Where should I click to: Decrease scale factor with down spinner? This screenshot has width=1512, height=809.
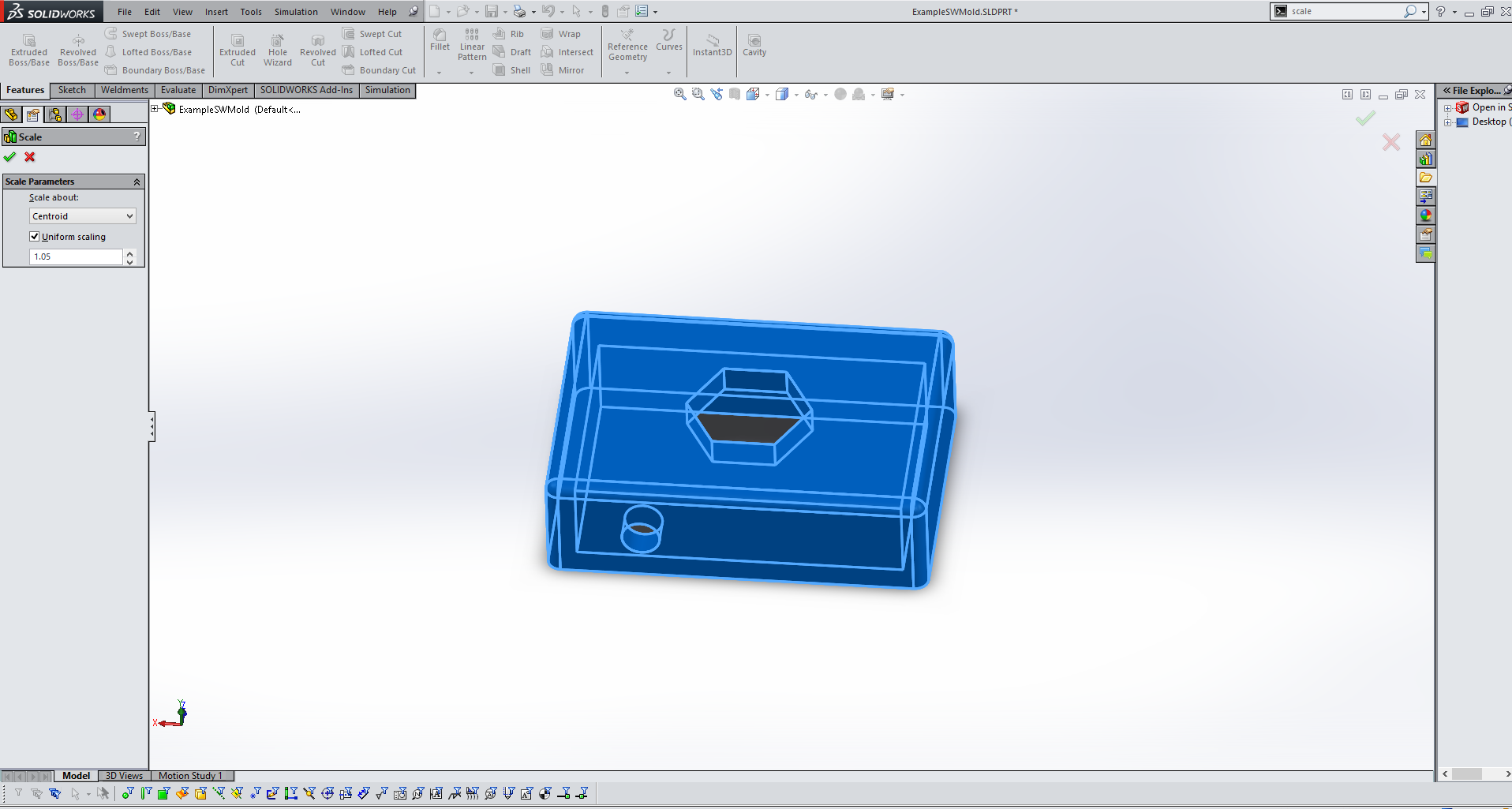(130, 261)
